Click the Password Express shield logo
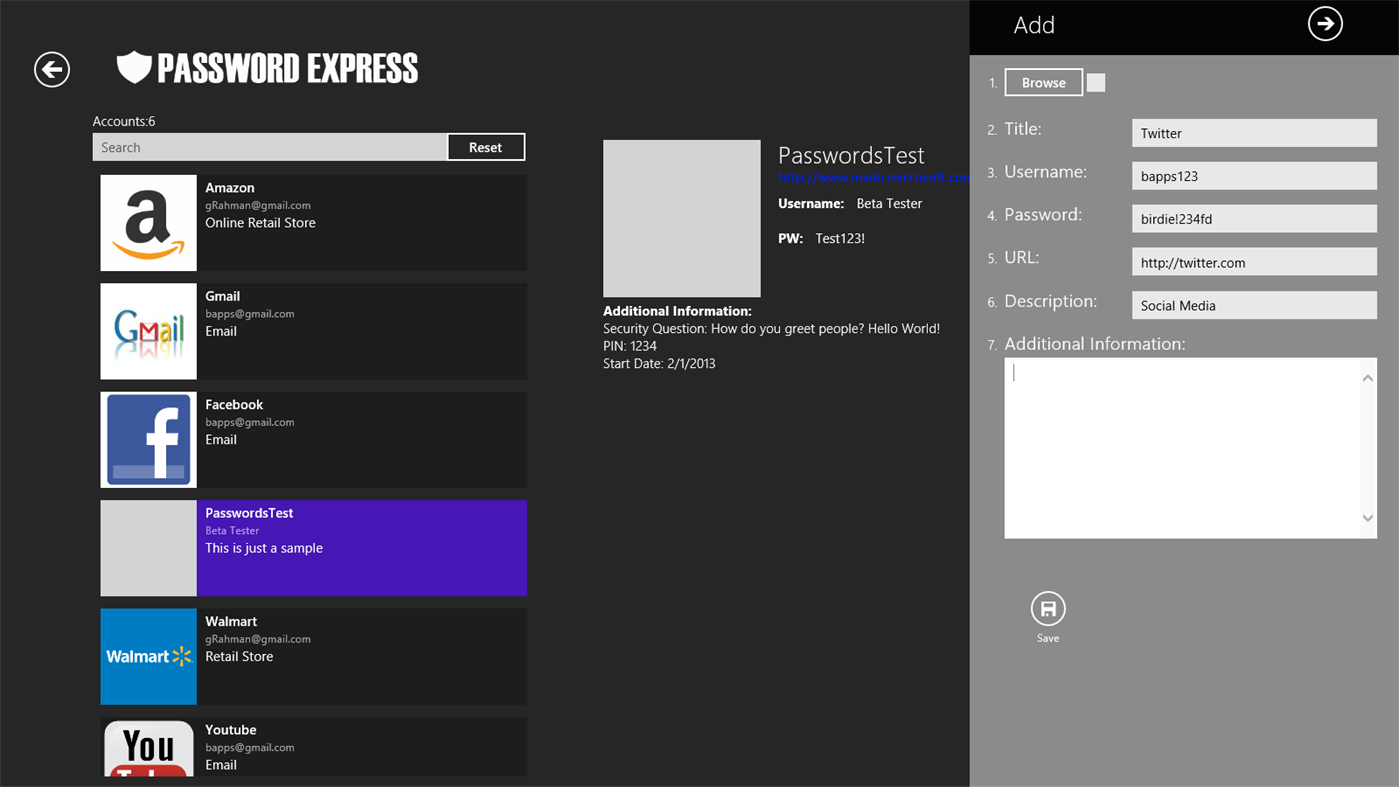The image size is (1399, 787). [x=134, y=68]
